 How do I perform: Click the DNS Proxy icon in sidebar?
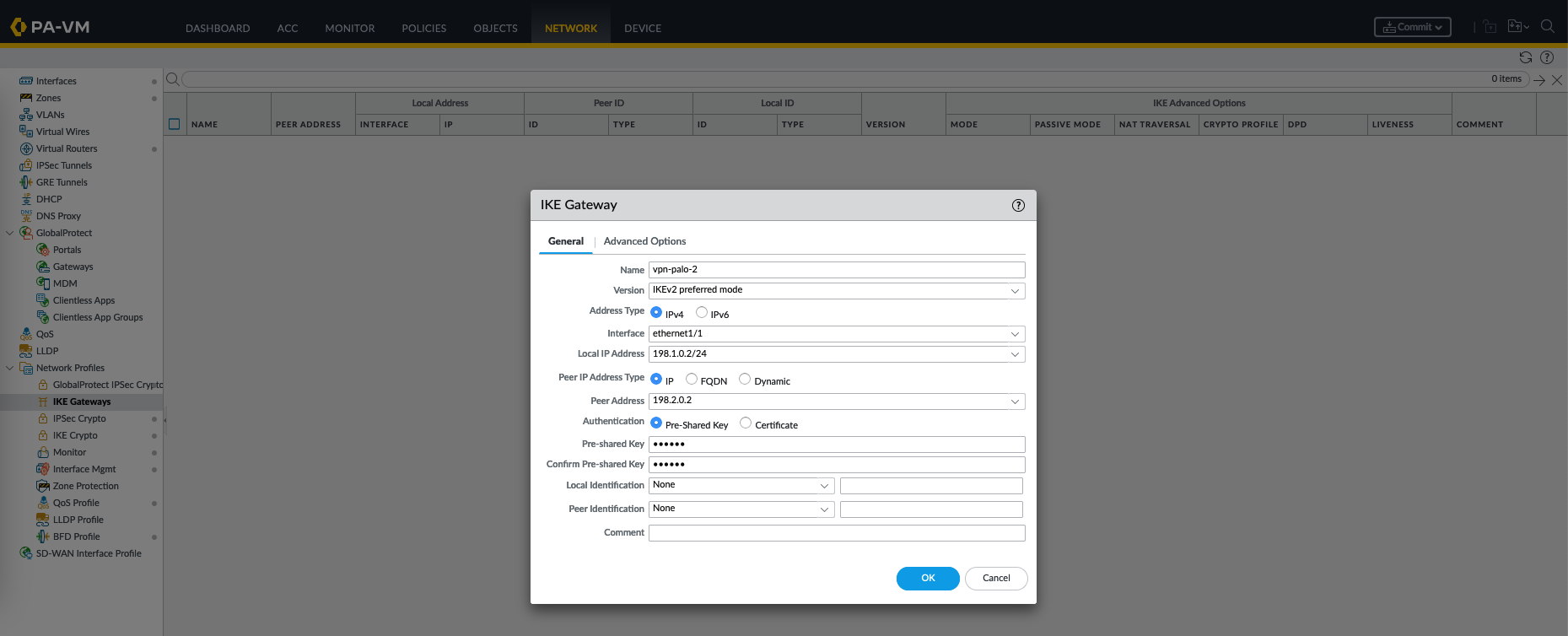click(x=26, y=216)
